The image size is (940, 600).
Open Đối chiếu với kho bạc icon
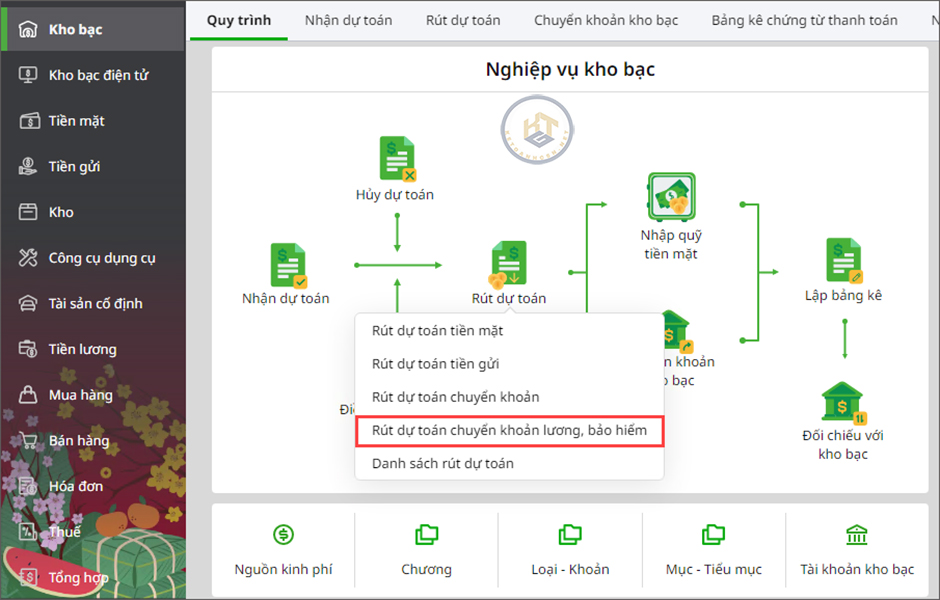click(843, 403)
